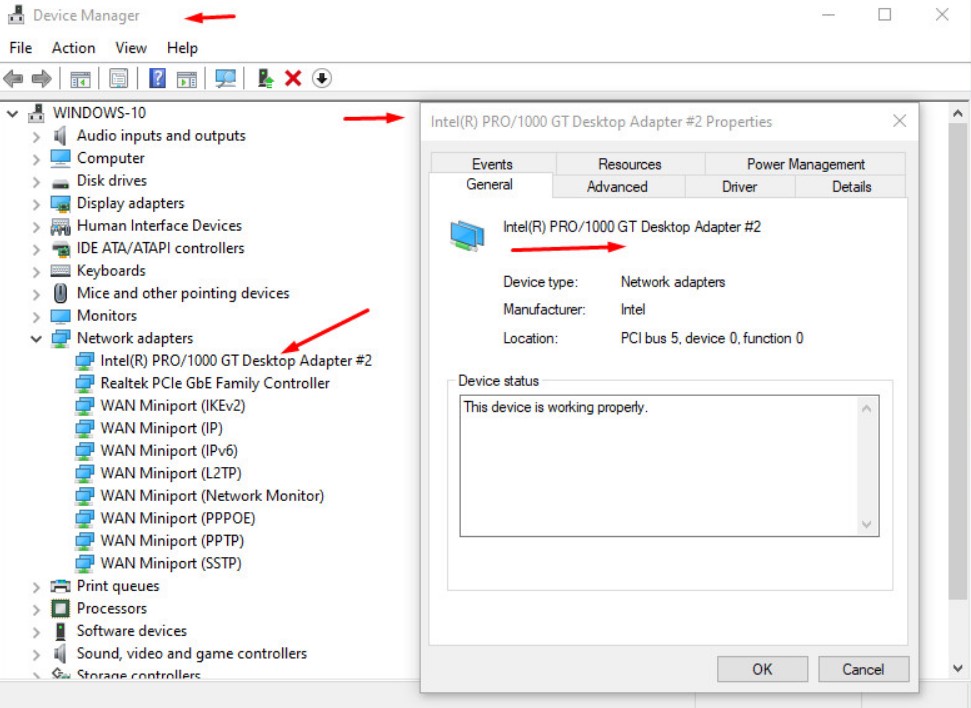The image size is (971, 708).
Task: Click the red X Uninstall device icon
Action: click(293, 79)
